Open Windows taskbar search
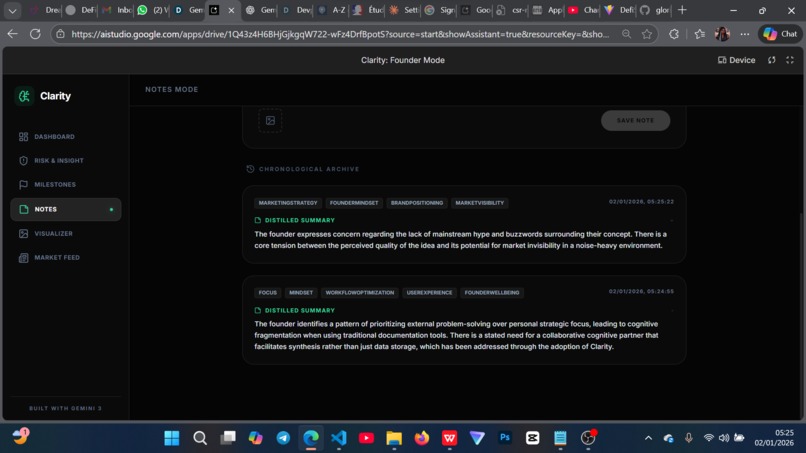Viewport: 806px width, 453px height. coord(200,438)
